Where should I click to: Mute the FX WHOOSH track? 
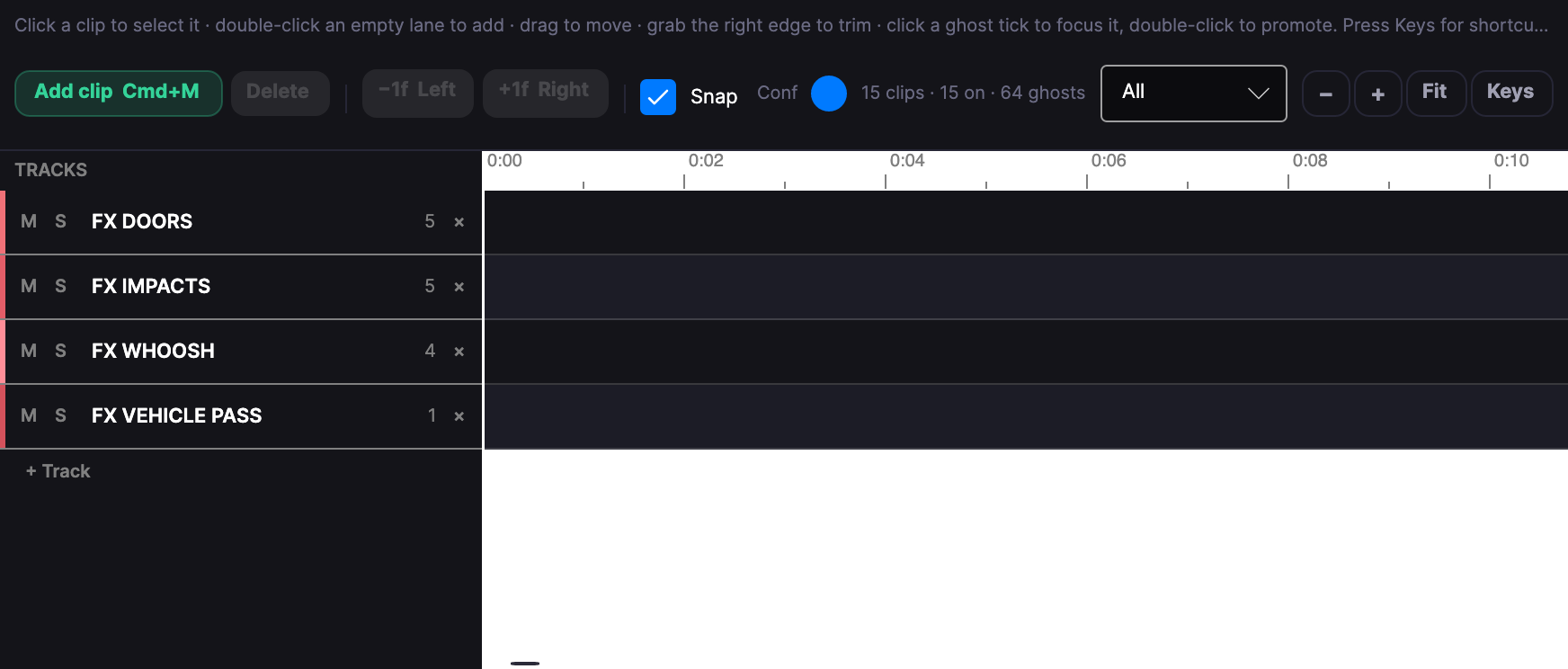pyautogui.click(x=29, y=351)
